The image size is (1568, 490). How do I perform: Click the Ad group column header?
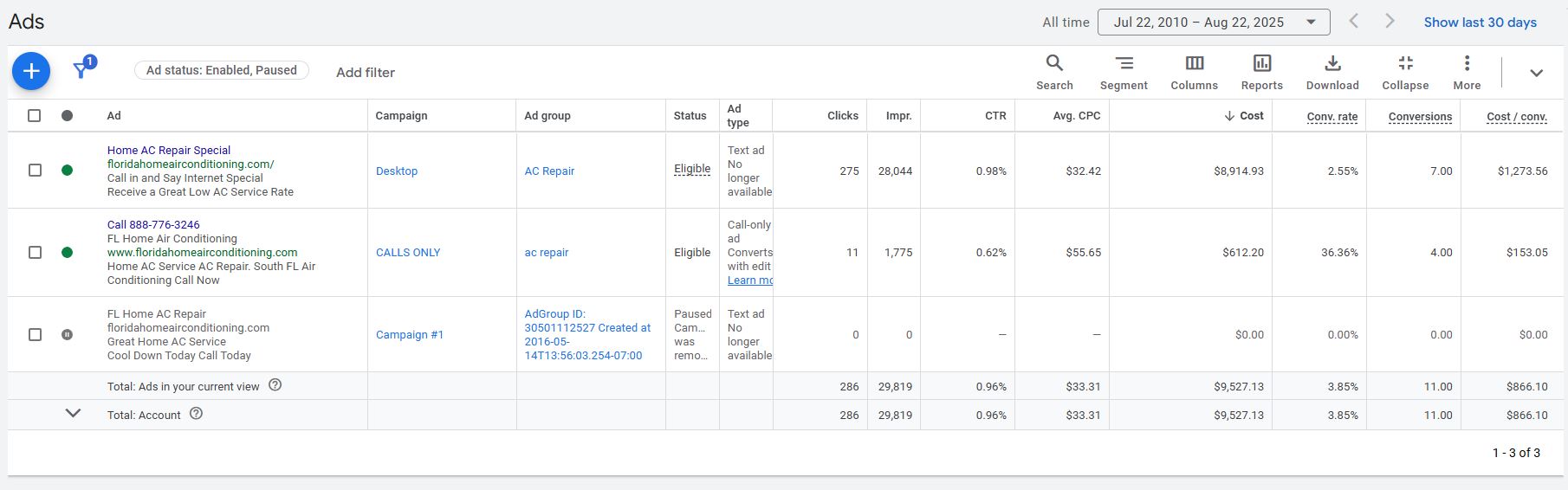pyautogui.click(x=548, y=116)
